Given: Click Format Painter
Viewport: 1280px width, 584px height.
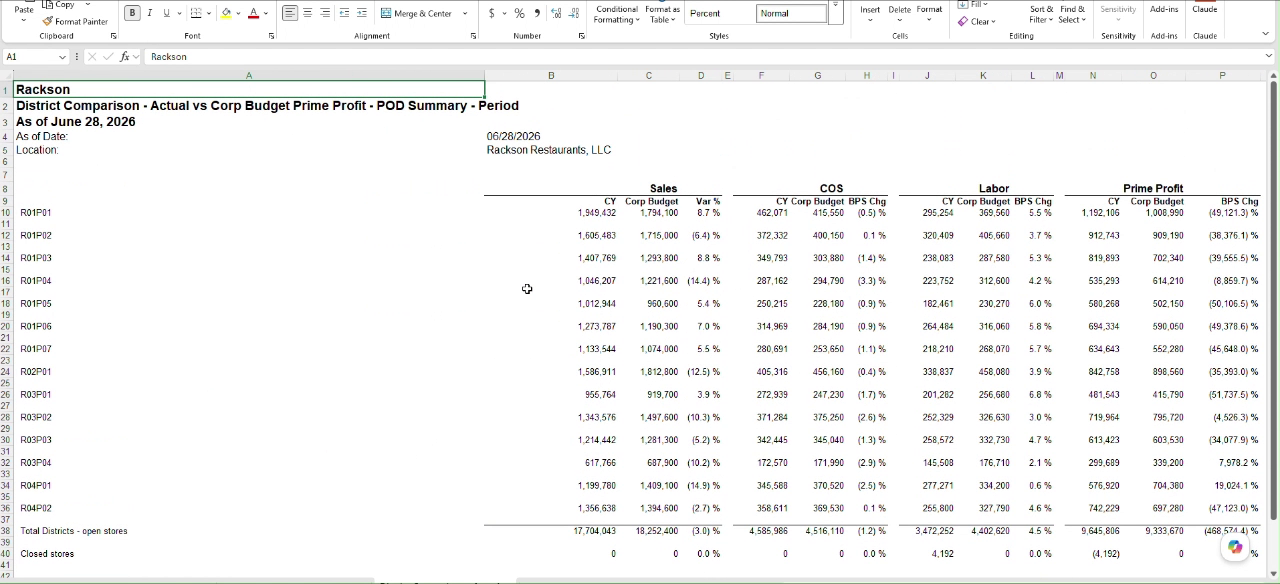Looking at the screenshot, I should (x=75, y=21).
